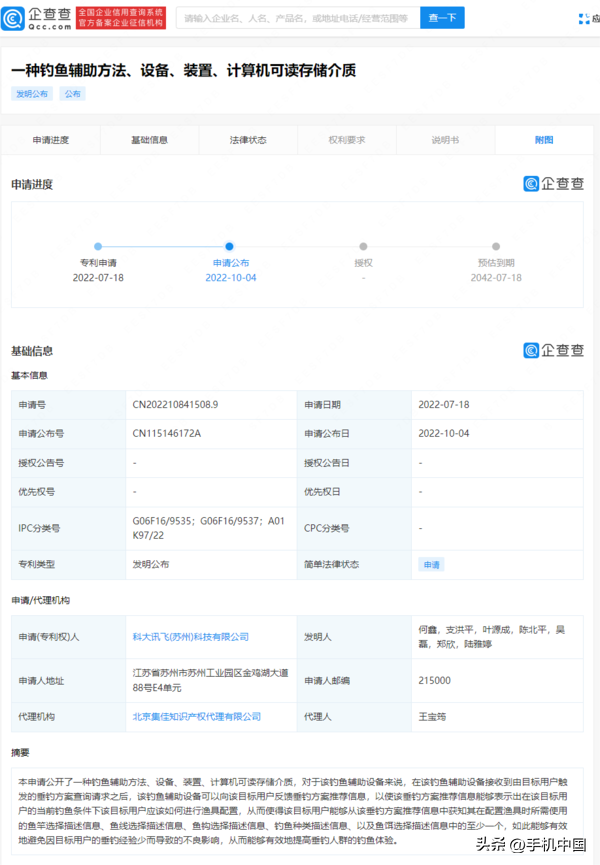The width and height of the screenshot is (600, 865).
Task: Click the postal code 215000
Action: pos(435,681)
